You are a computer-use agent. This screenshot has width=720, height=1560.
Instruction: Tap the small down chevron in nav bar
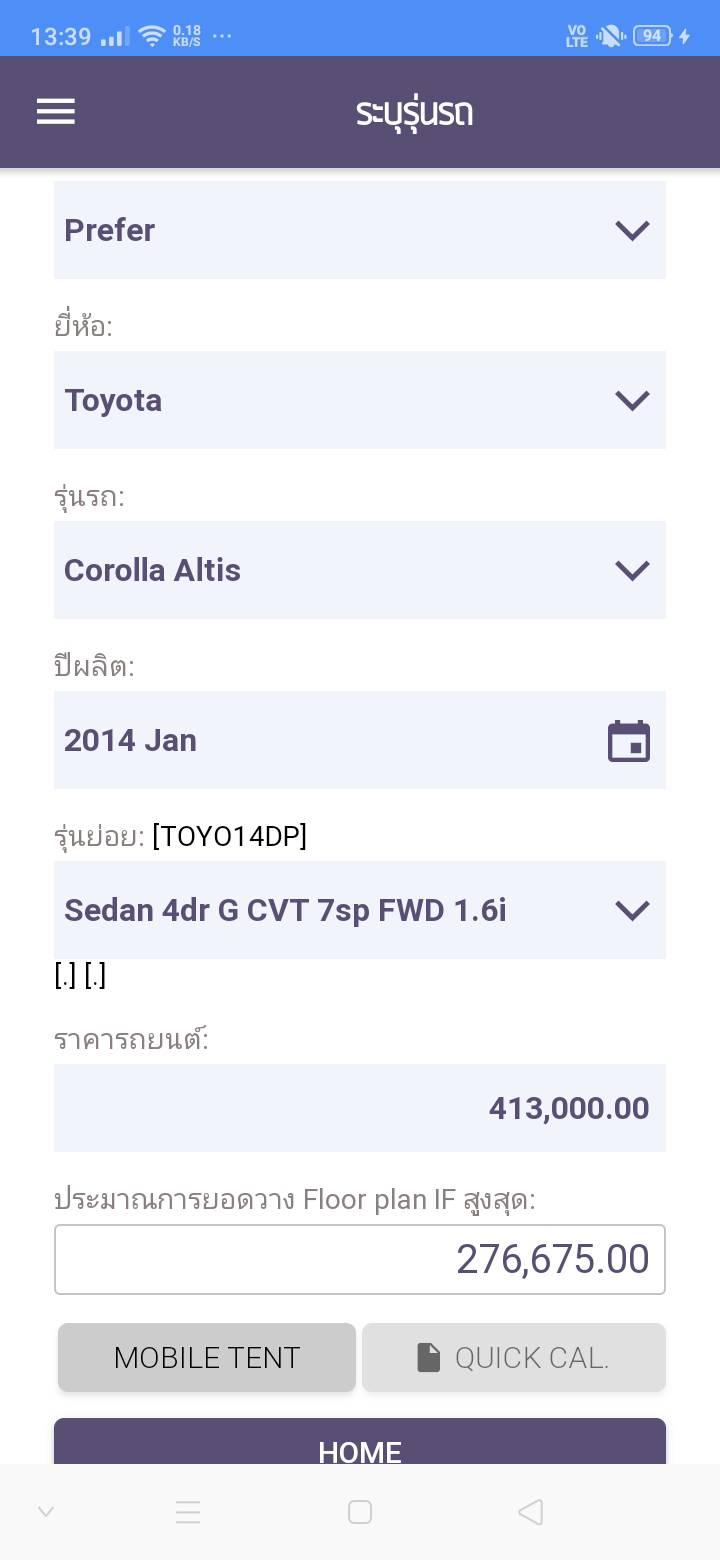[46, 1512]
